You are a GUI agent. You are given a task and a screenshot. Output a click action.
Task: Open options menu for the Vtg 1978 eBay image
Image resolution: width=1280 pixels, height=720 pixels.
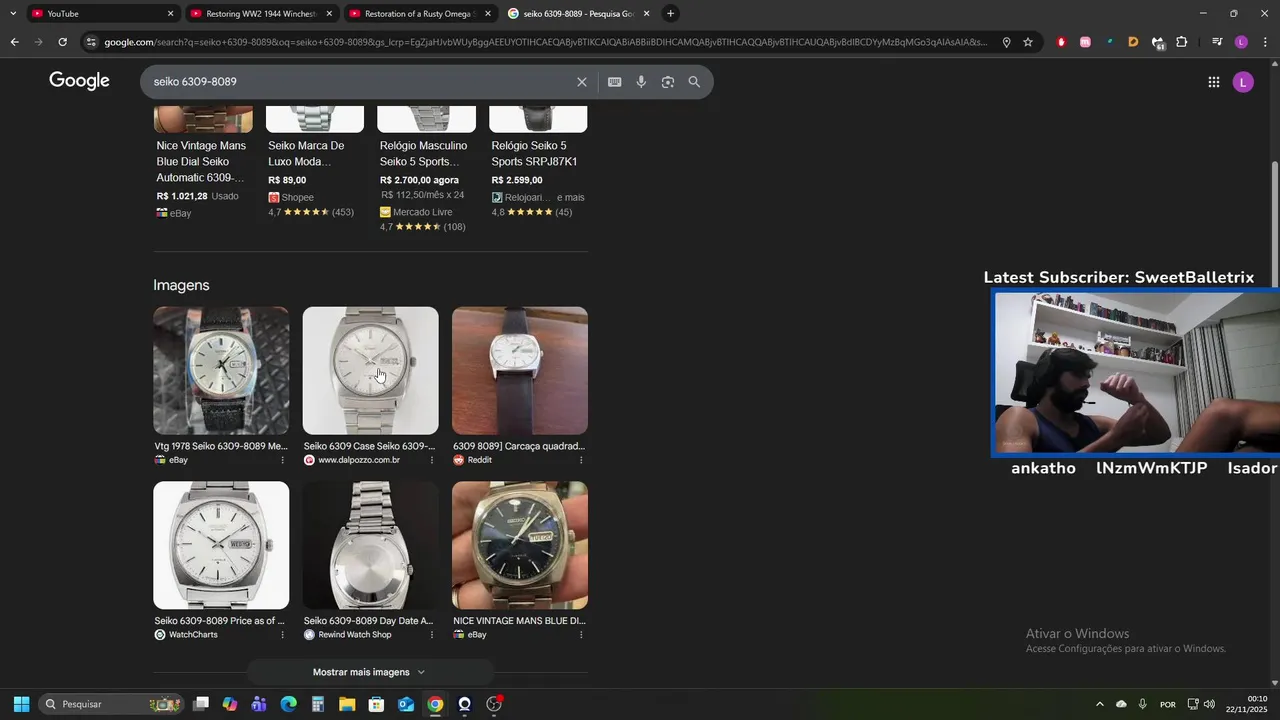click(x=282, y=460)
